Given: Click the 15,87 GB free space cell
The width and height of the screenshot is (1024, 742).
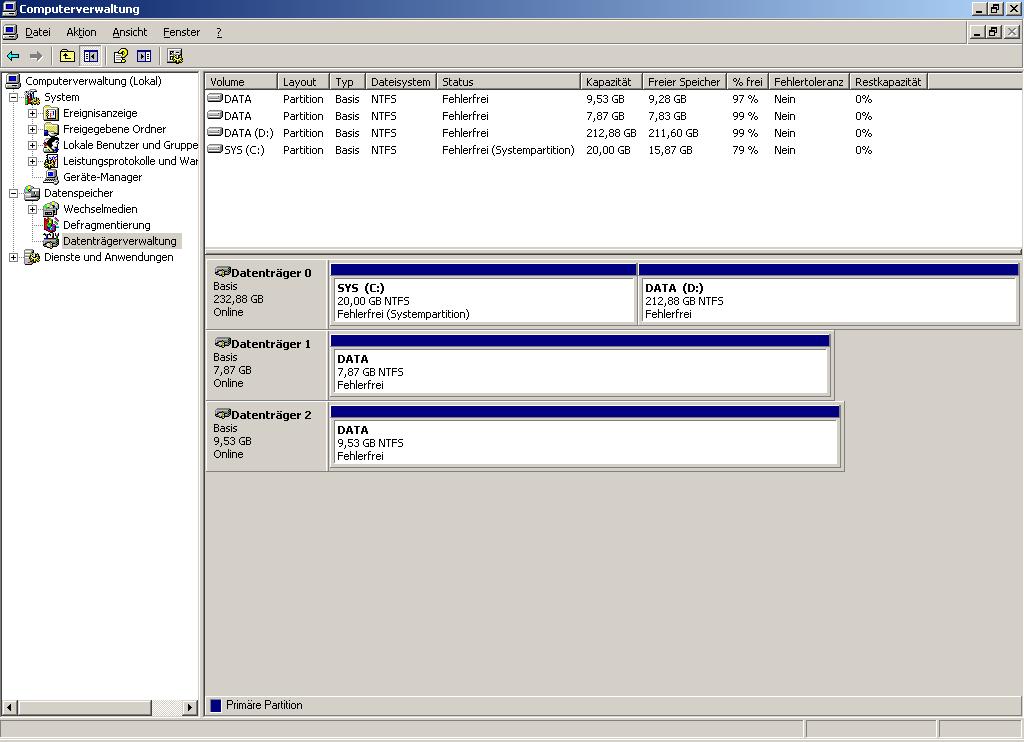Looking at the screenshot, I should [670, 150].
